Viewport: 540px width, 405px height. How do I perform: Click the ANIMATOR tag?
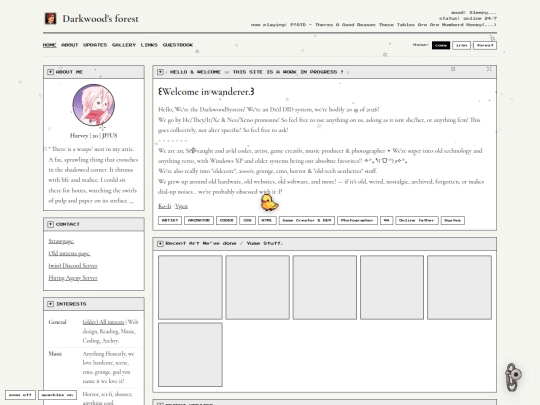pos(199,220)
